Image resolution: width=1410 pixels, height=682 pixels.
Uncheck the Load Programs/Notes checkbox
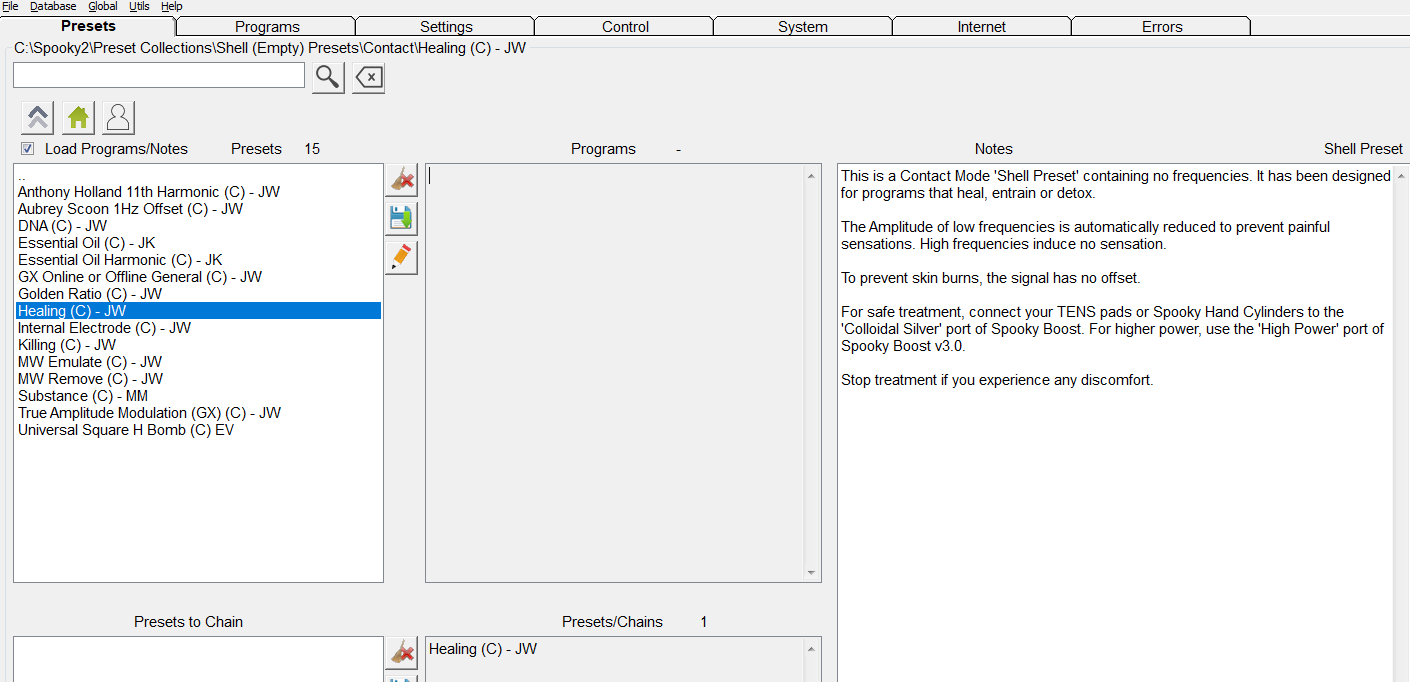[28, 149]
